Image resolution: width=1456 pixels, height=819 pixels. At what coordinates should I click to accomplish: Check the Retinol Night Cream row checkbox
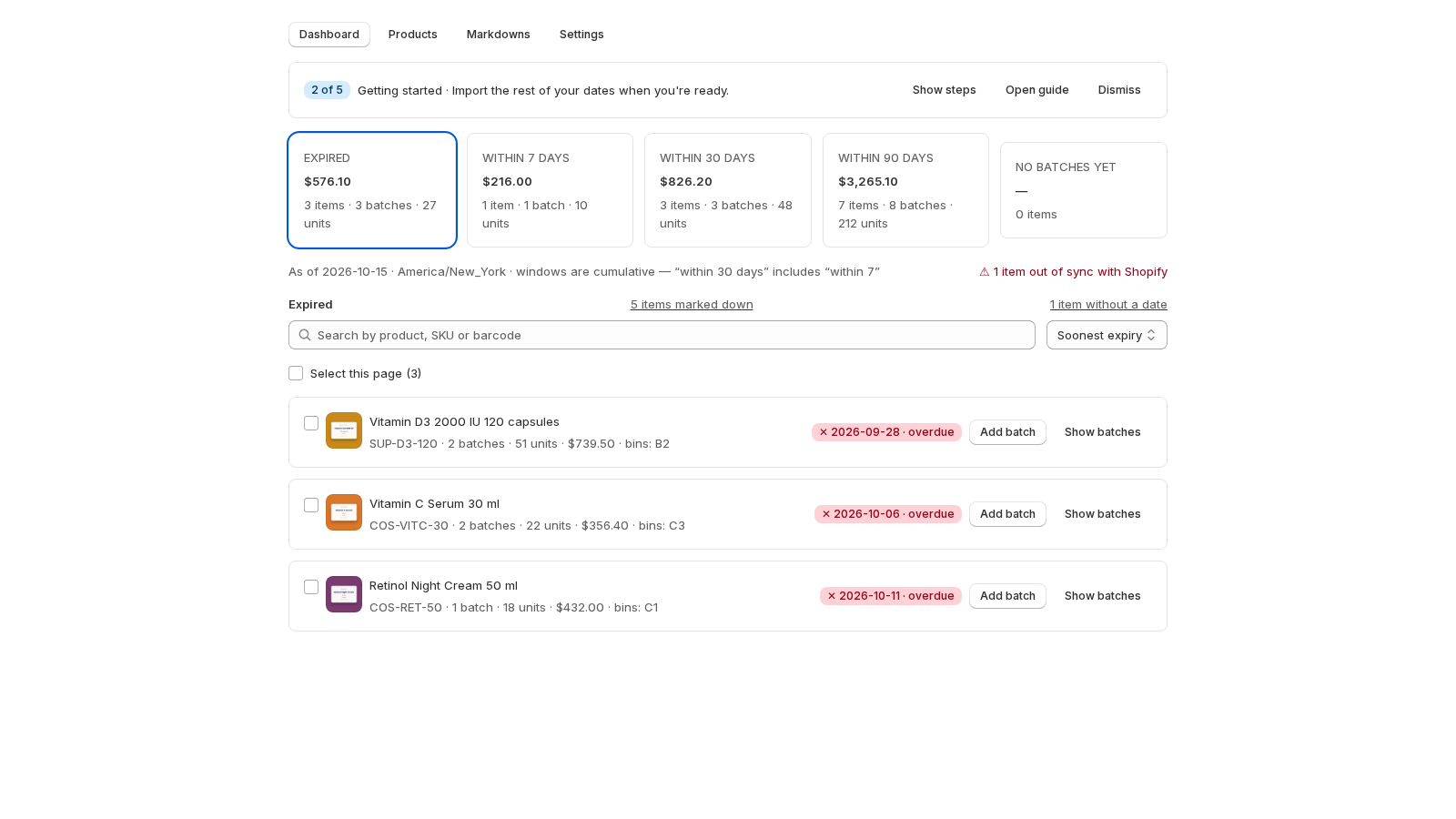[x=311, y=587]
